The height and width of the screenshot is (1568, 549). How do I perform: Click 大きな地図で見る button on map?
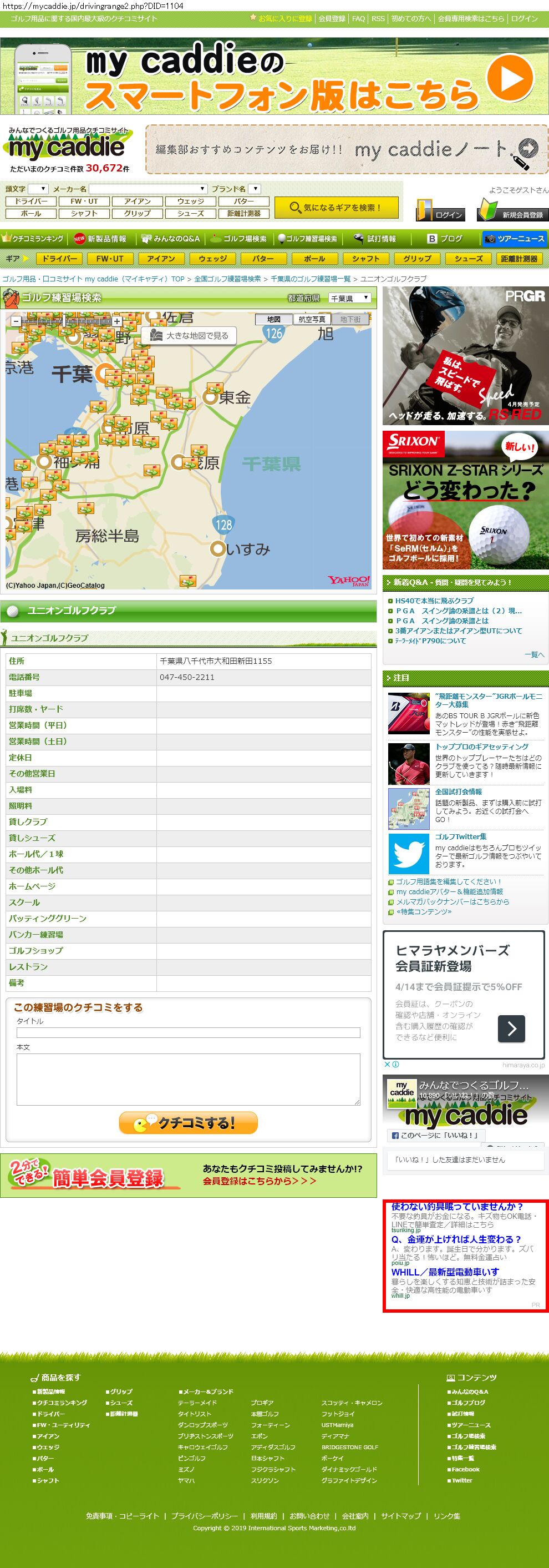(x=189, y=335)
